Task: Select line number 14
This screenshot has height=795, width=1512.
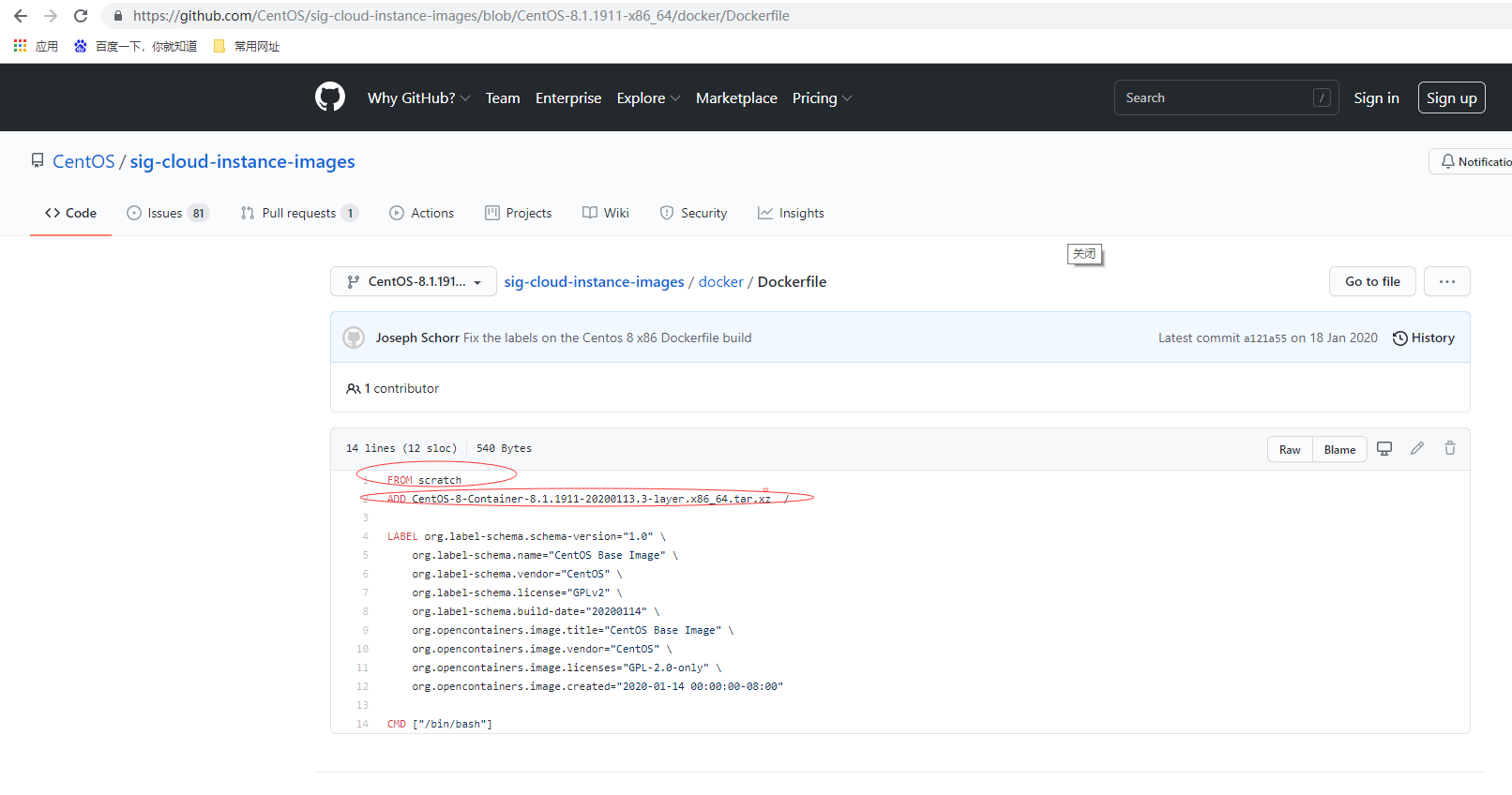Action: (x=362, y=724)
